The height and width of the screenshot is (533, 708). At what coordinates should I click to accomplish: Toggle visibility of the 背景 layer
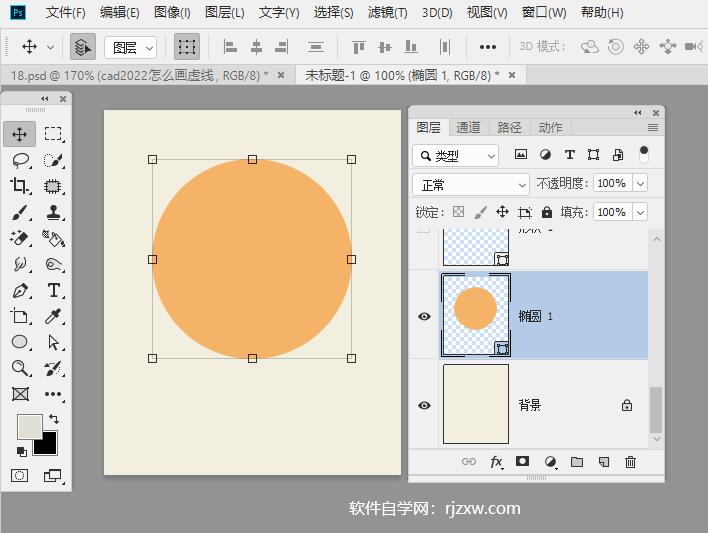pyautogui.click(x=424, y=405)
